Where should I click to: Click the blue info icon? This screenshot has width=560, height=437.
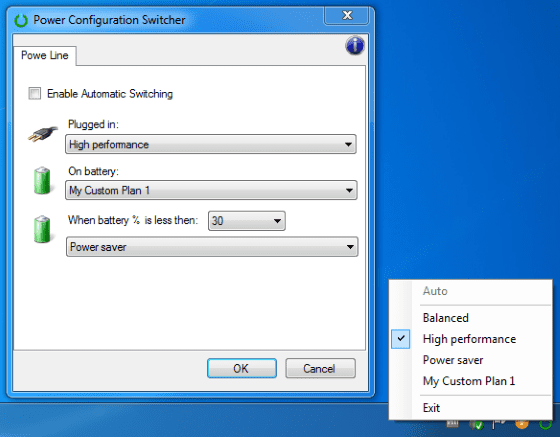(x=355, y=45)
